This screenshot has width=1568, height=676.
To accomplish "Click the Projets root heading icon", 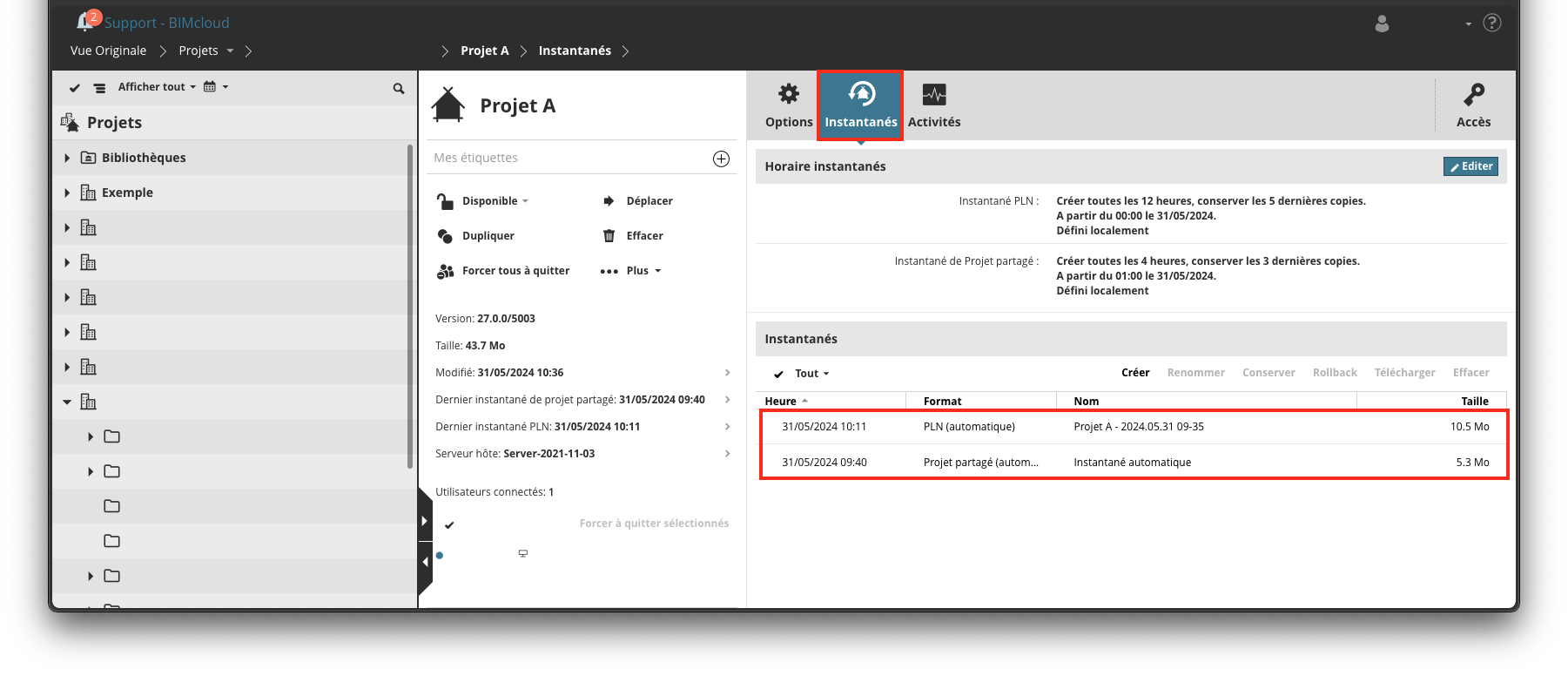I will [70, 122].
